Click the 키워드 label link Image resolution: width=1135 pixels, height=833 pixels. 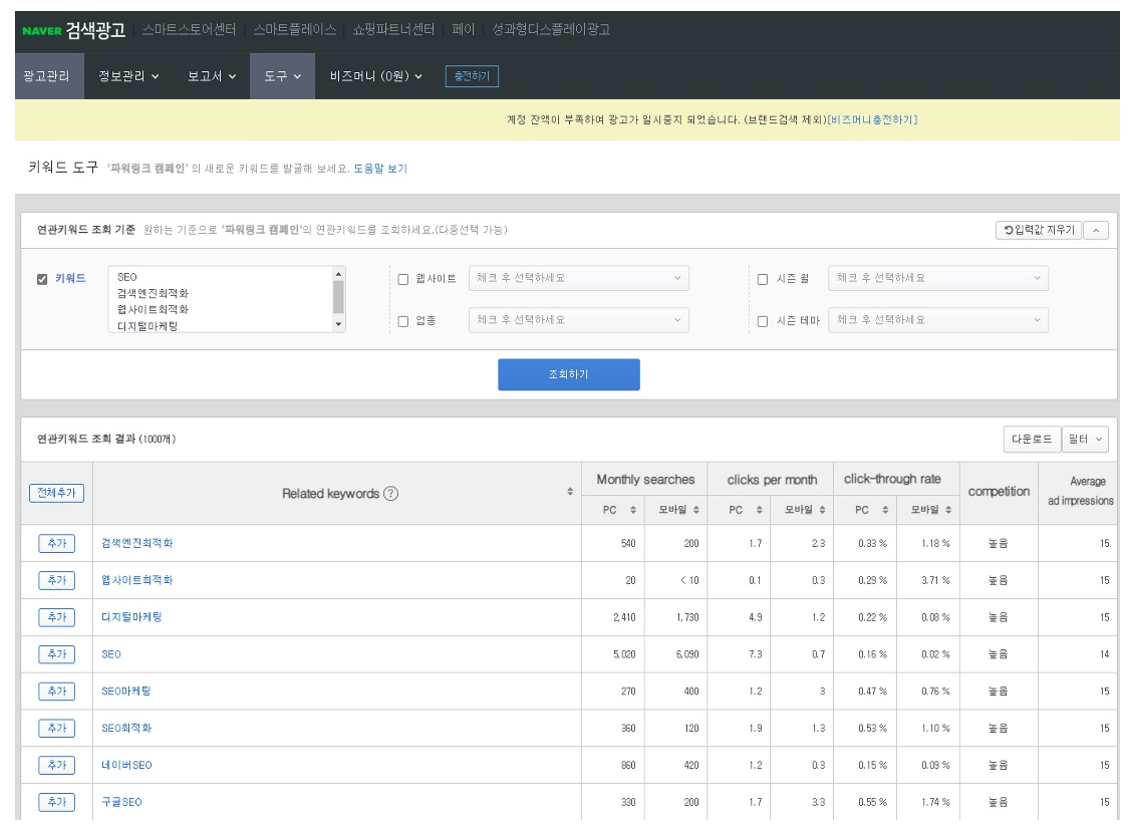[x=70, y=279]
